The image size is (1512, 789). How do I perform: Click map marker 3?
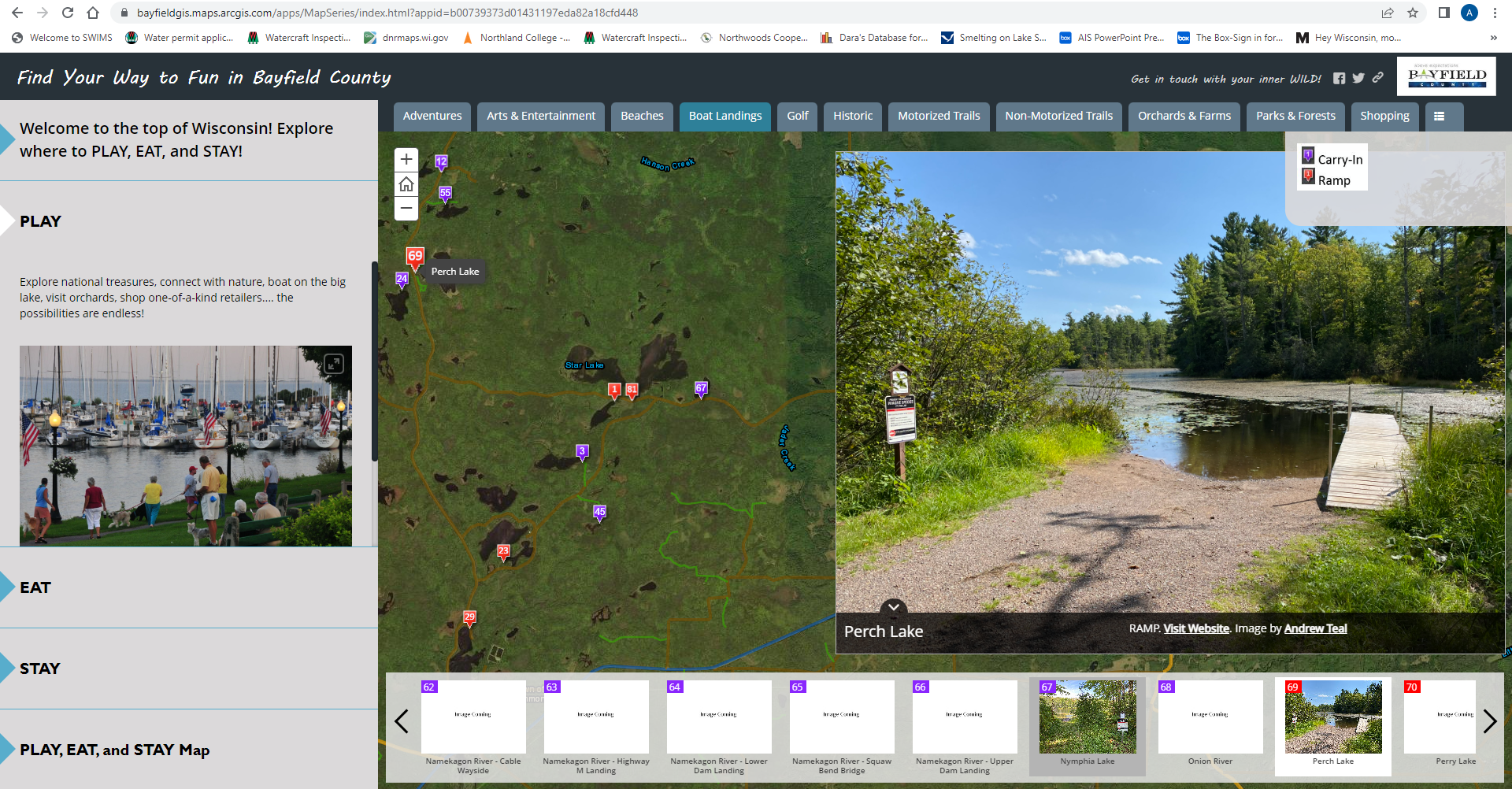[582, 453]
